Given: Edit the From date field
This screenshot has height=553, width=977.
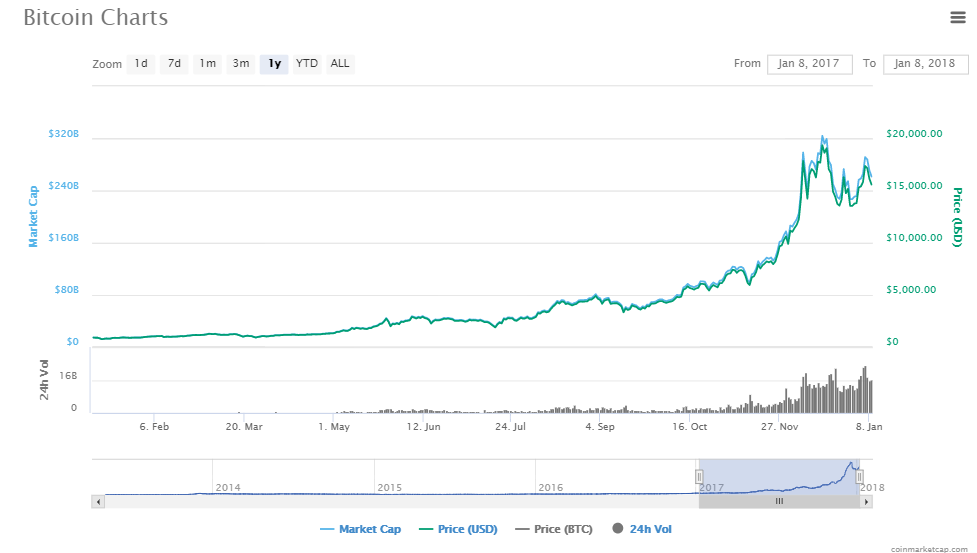Looking at the screenshot, I should click(x=809, y=64).
